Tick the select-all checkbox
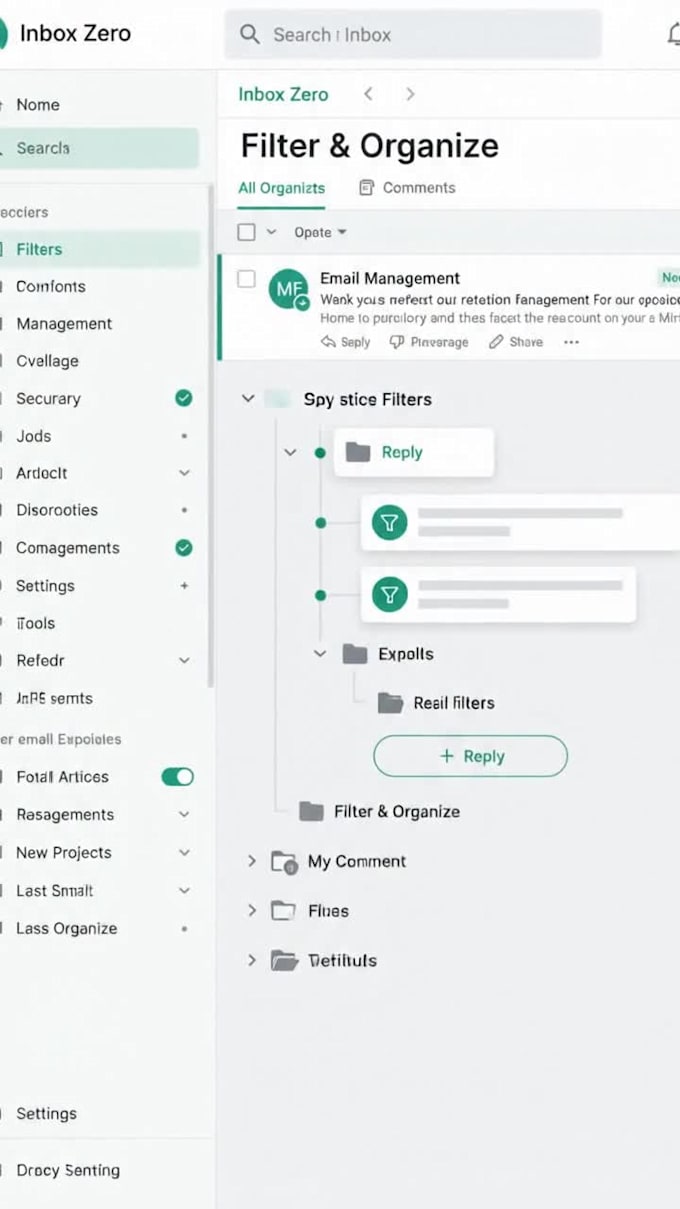The width and height of the screenshot is (680, 1209). point(247,232)
